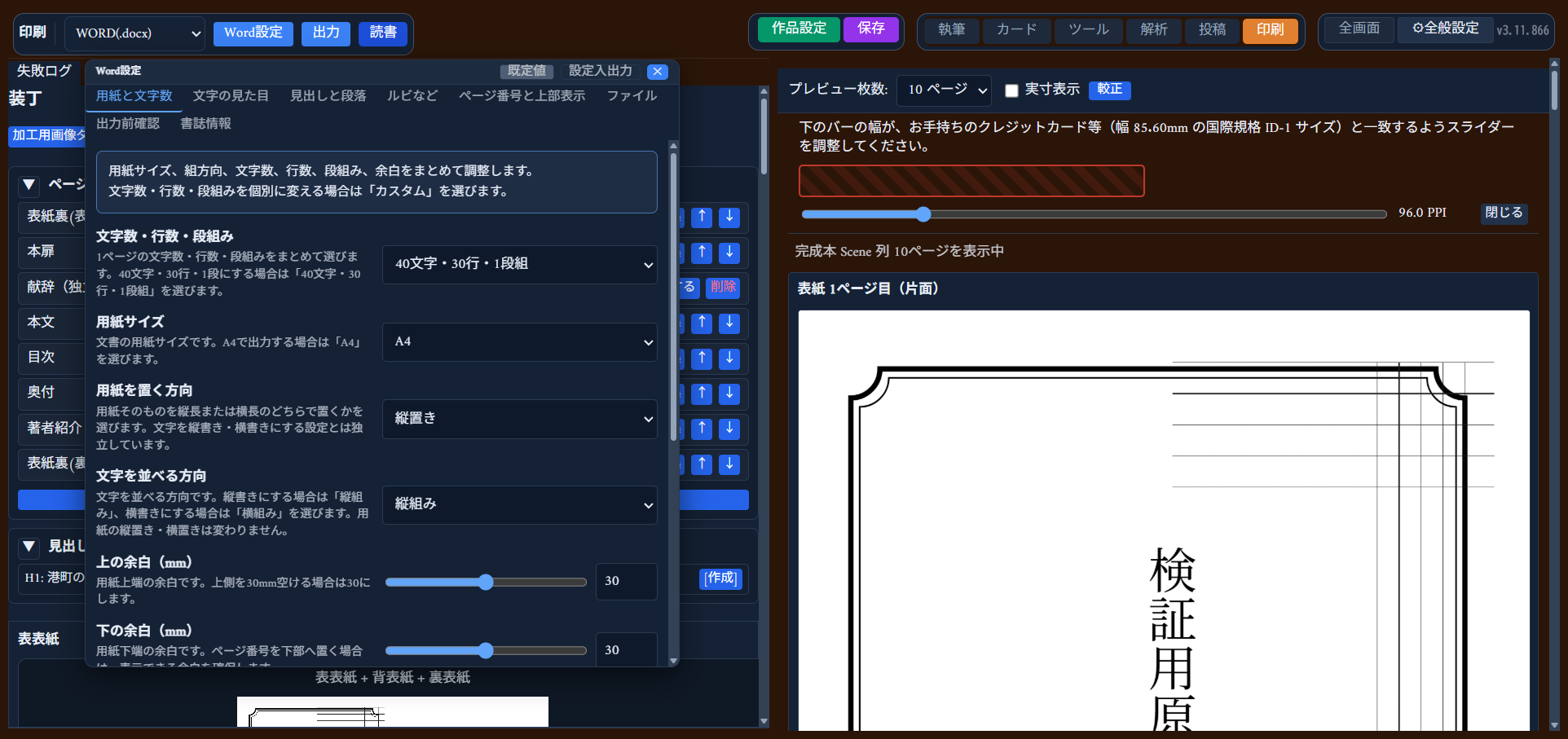Open ツール menu

pyautogui.click(x=1088, y=30)
